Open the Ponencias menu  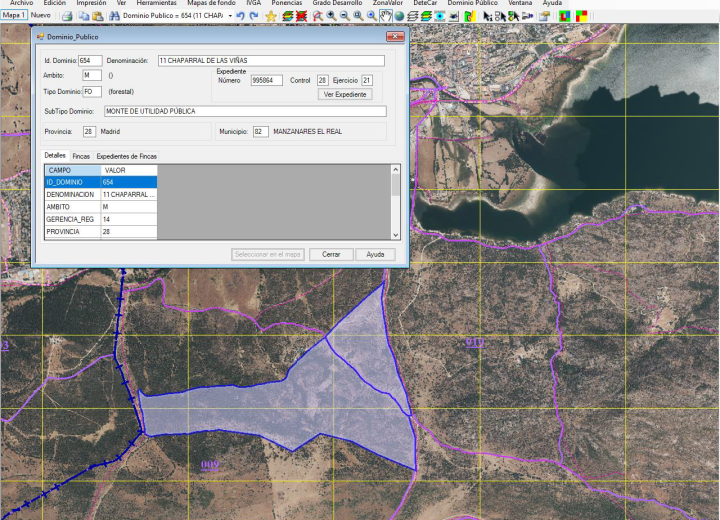click(x=287, y=3)
